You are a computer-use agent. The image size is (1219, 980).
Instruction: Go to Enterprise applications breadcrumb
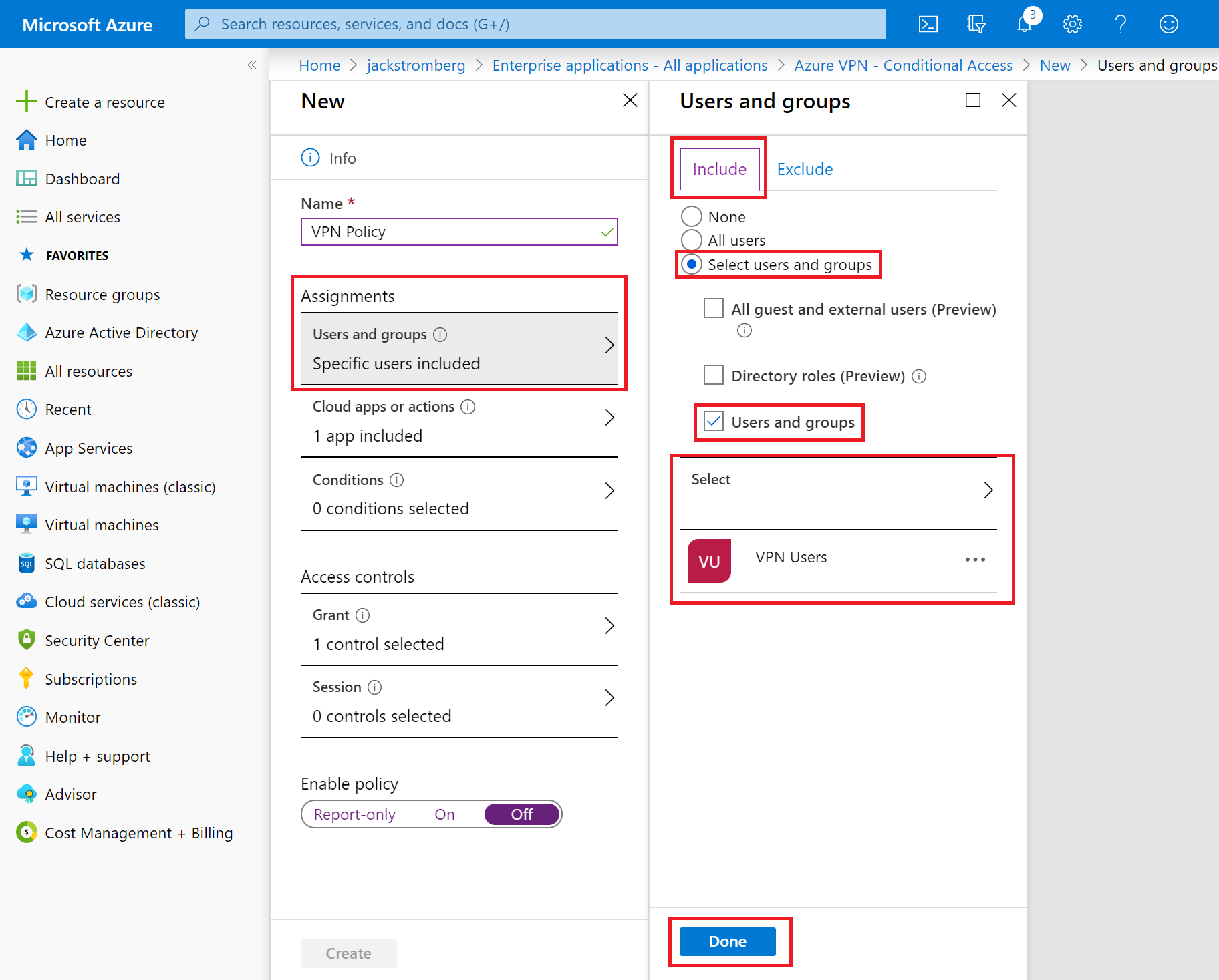pos(630,65)
